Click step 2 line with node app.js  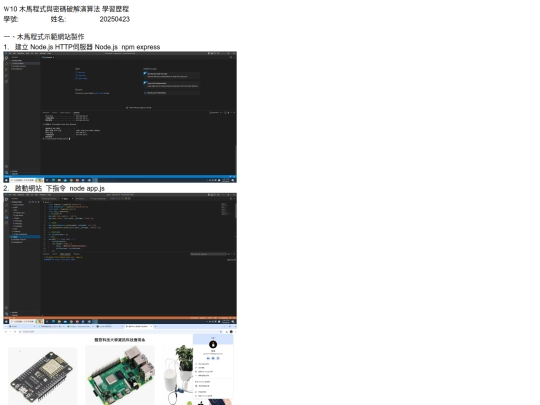pyautogui.click(x=54, y=188)
